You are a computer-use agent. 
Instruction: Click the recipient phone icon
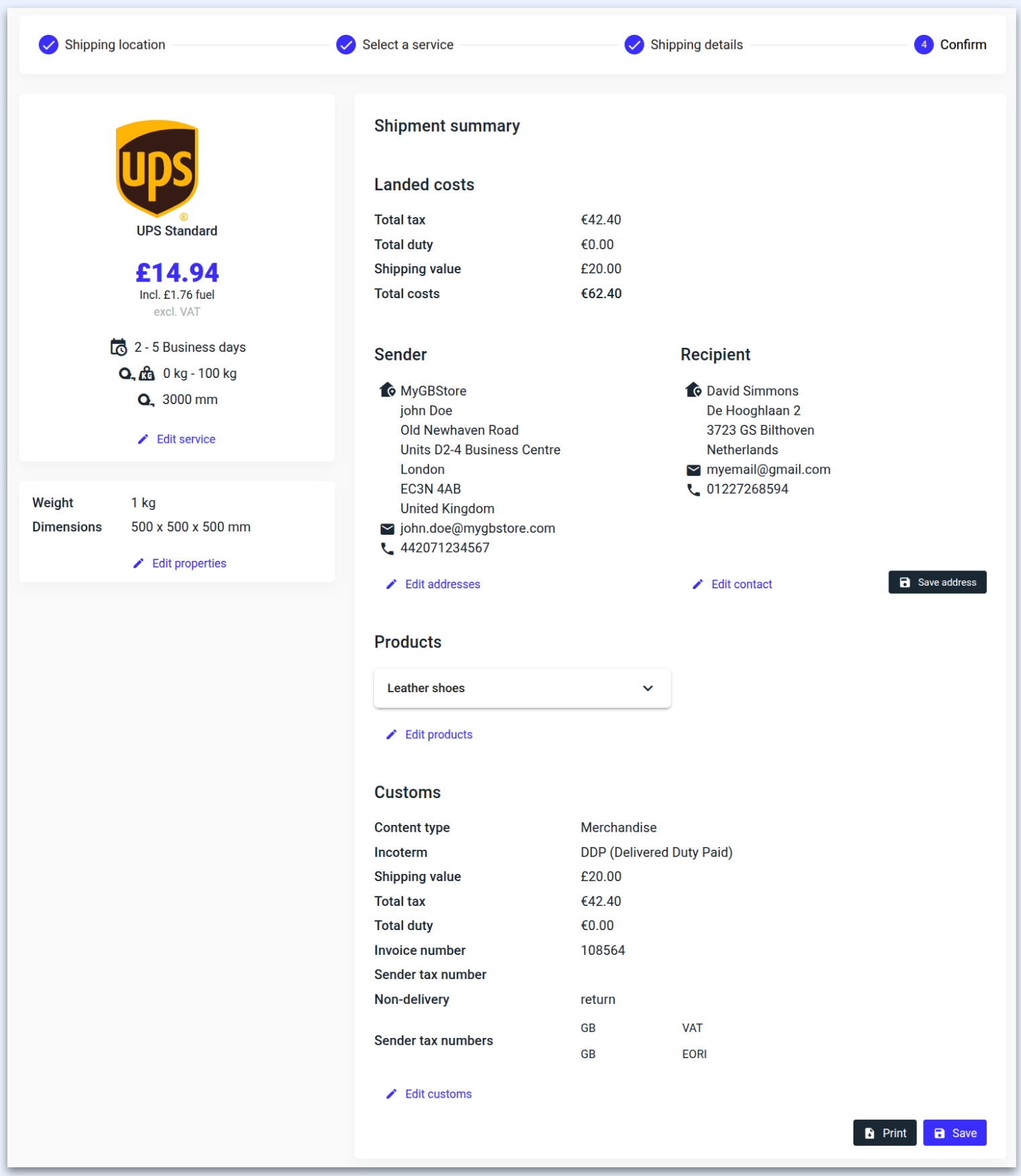[693, 490]
